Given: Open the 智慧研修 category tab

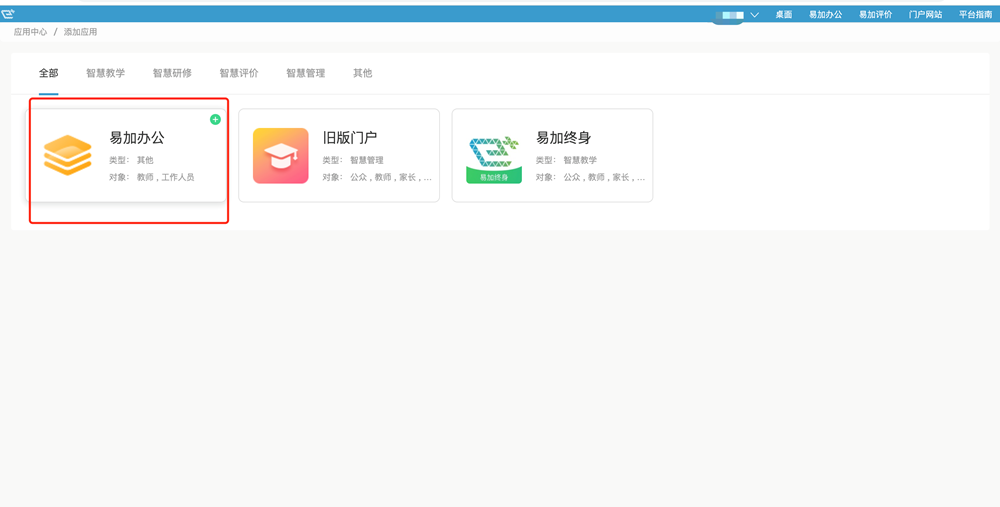Looking at the screenshot, I should (172, 73).
